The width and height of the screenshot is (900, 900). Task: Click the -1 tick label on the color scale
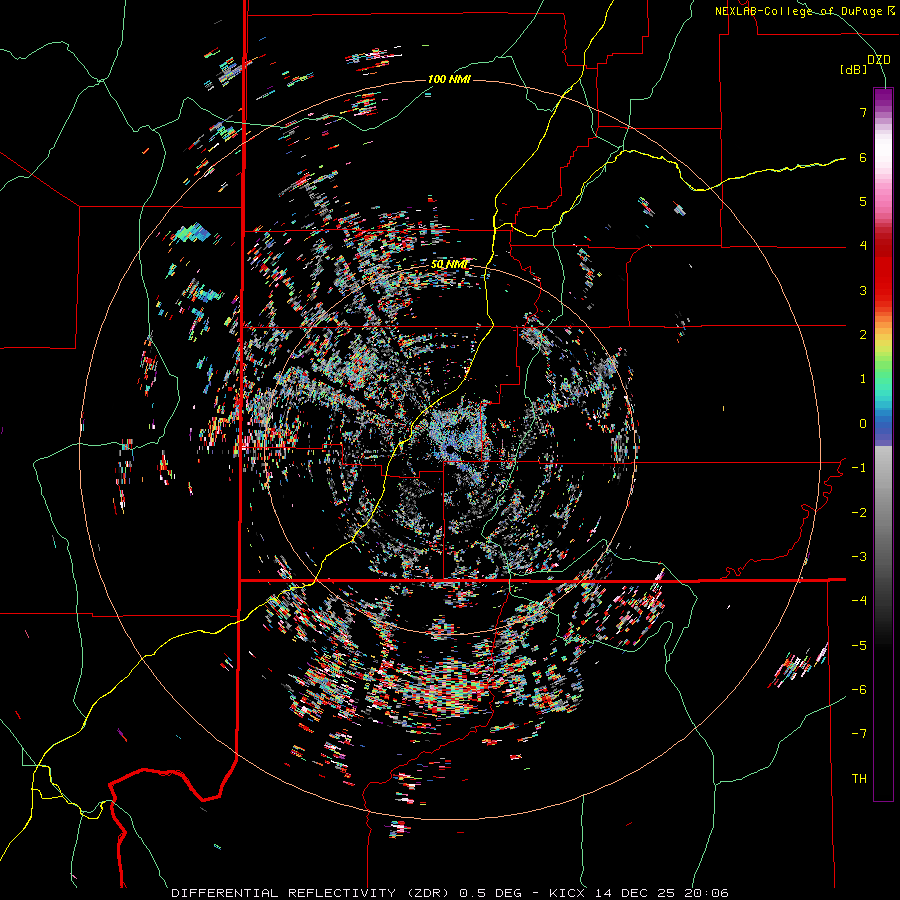[859, 468]
